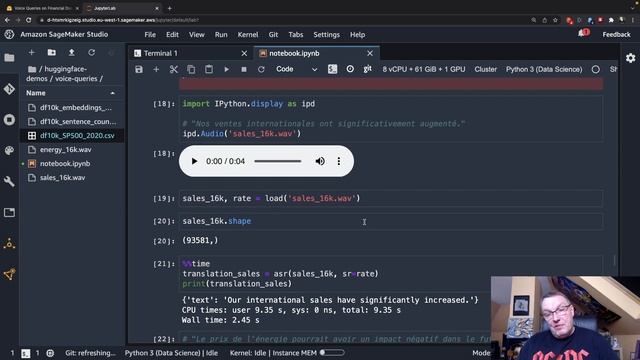Click the clock icon in the notebook toolbar

click(350, 69)
